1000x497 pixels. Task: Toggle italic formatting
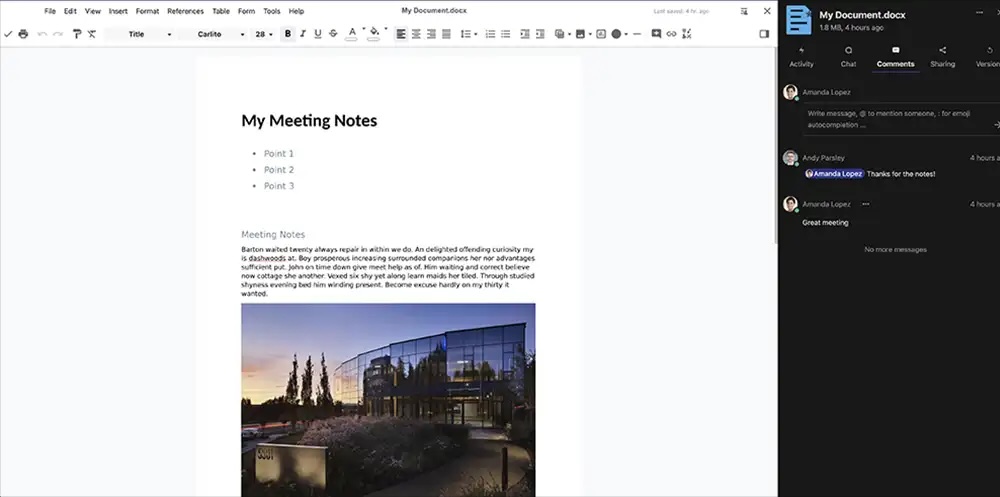click(303, 34)
